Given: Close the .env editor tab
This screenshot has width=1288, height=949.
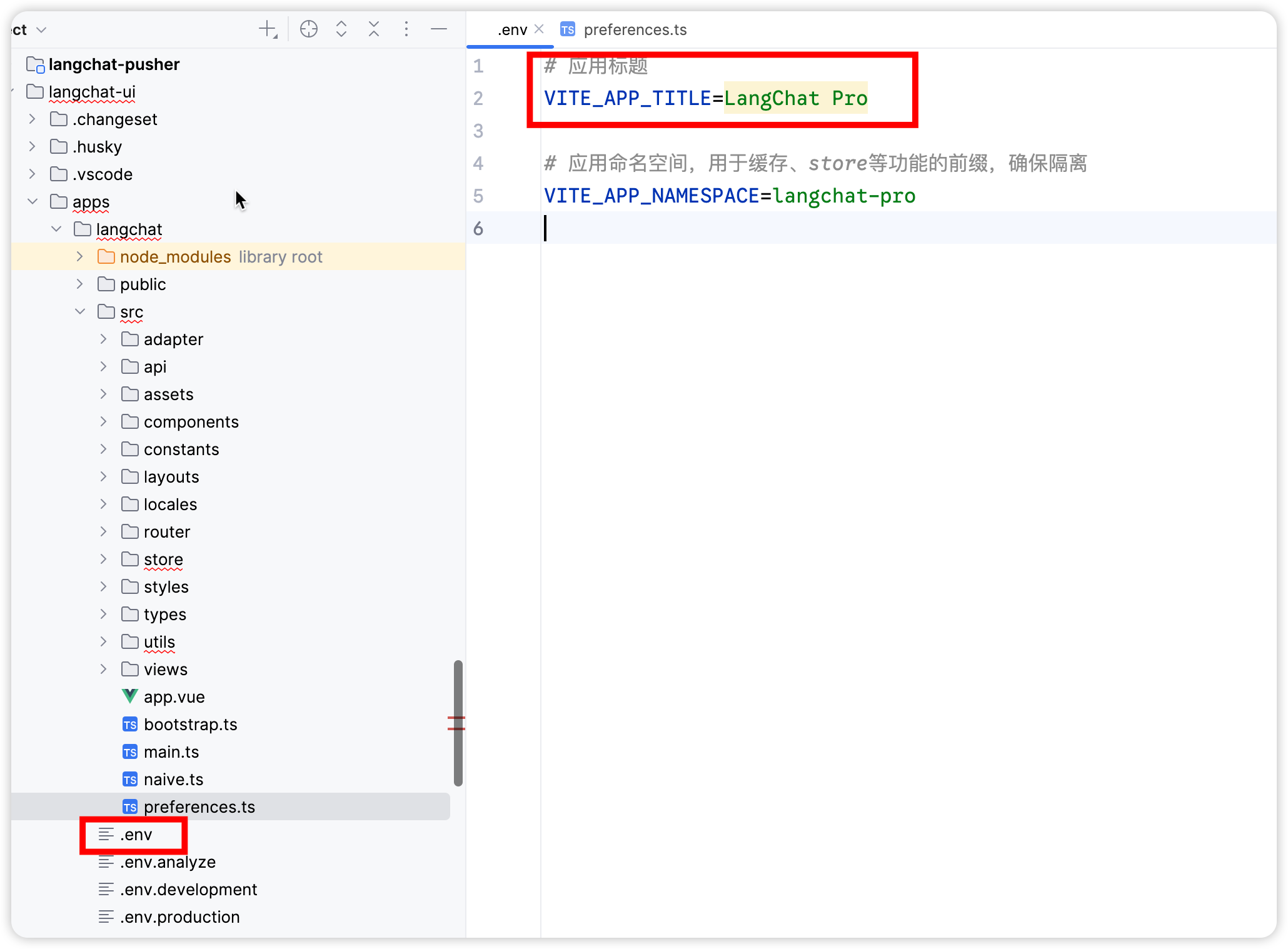Looking at the screenshot, I should pos(539,29).
